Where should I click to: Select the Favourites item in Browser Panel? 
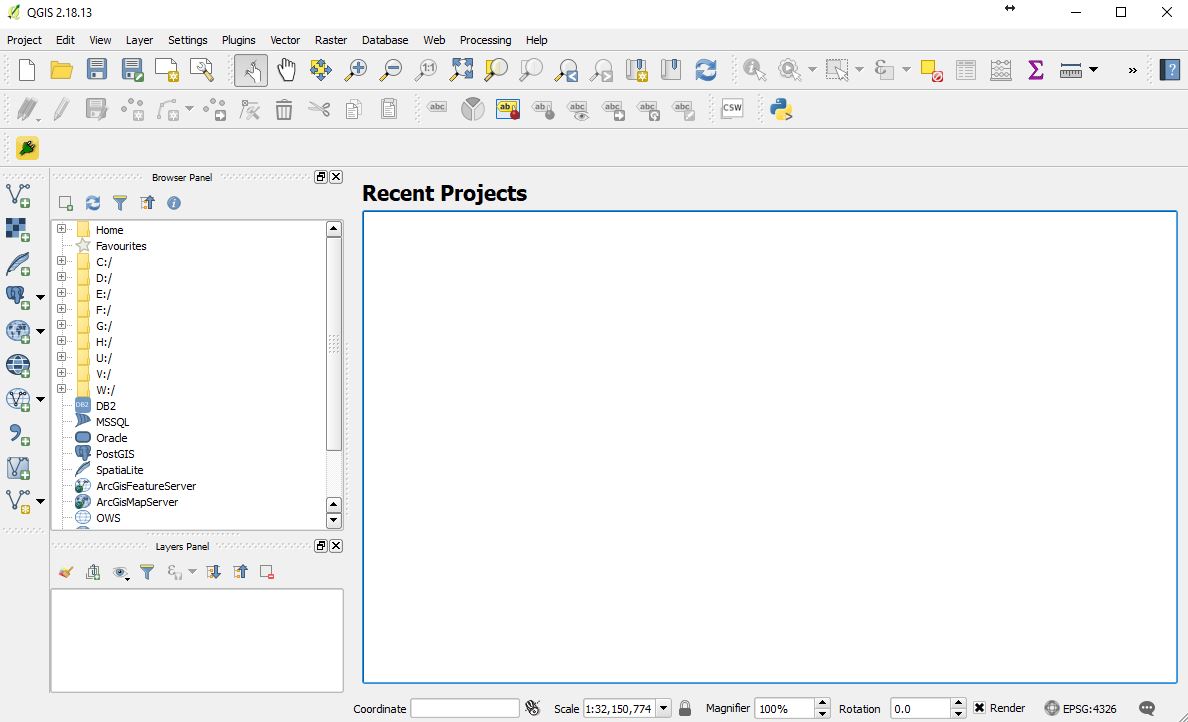121,245
